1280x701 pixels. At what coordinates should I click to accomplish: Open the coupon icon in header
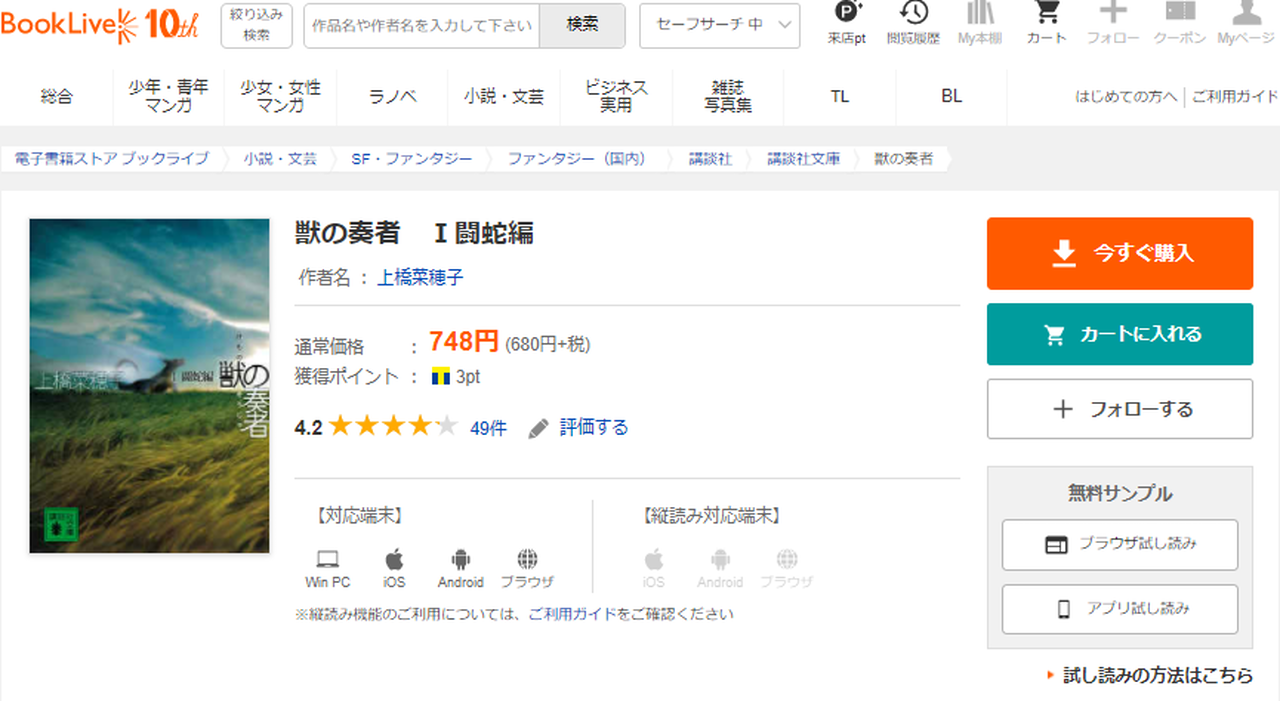[1180, 14]
